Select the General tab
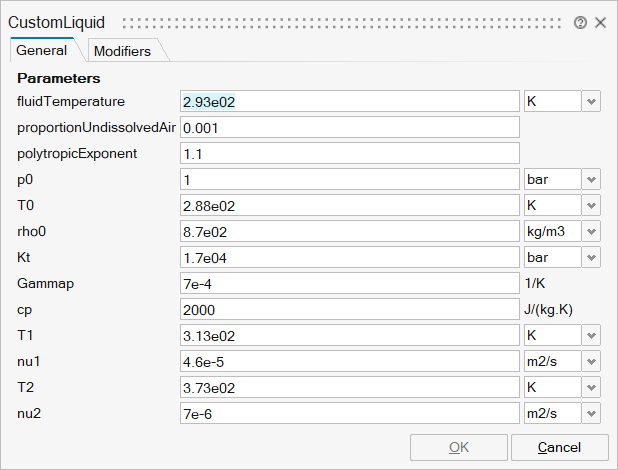 pos(42,50)
